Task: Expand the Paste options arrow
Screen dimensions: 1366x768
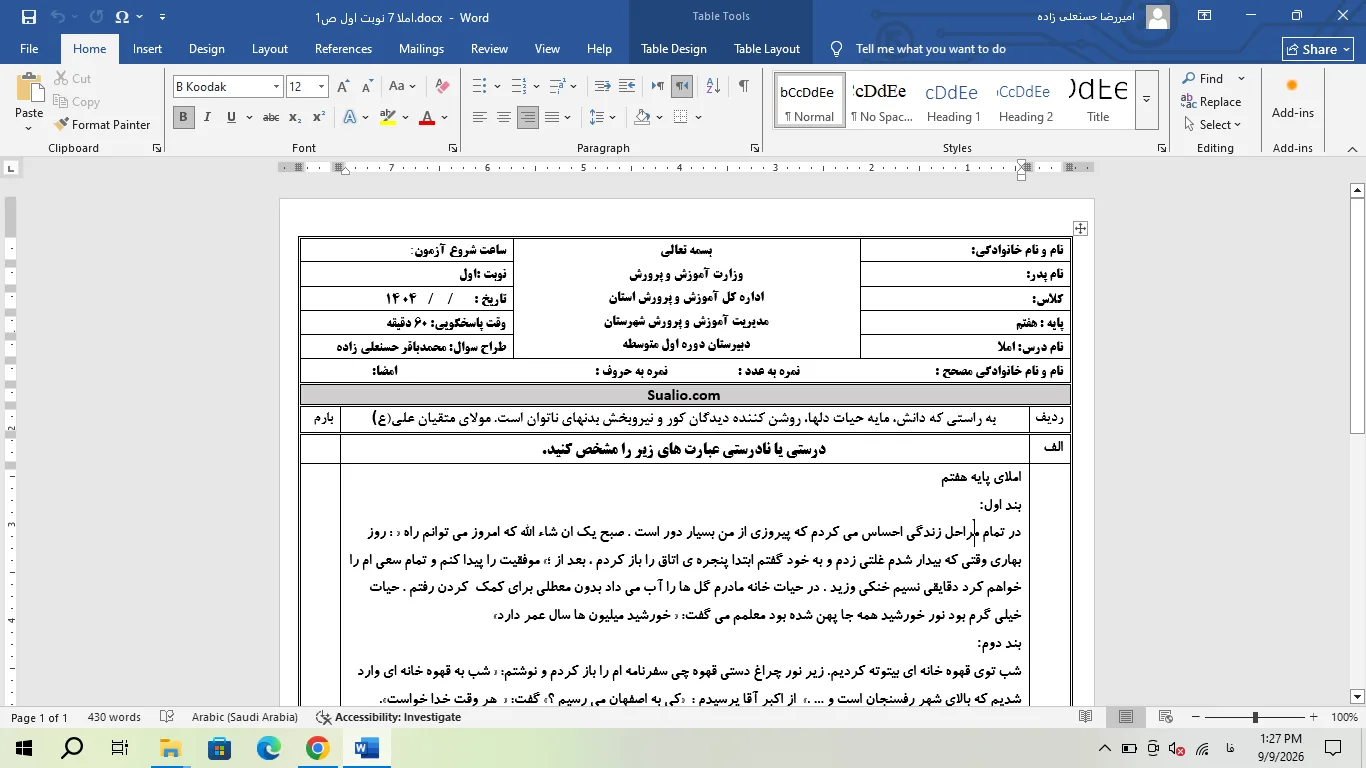Action: click(x=29, y=127)
